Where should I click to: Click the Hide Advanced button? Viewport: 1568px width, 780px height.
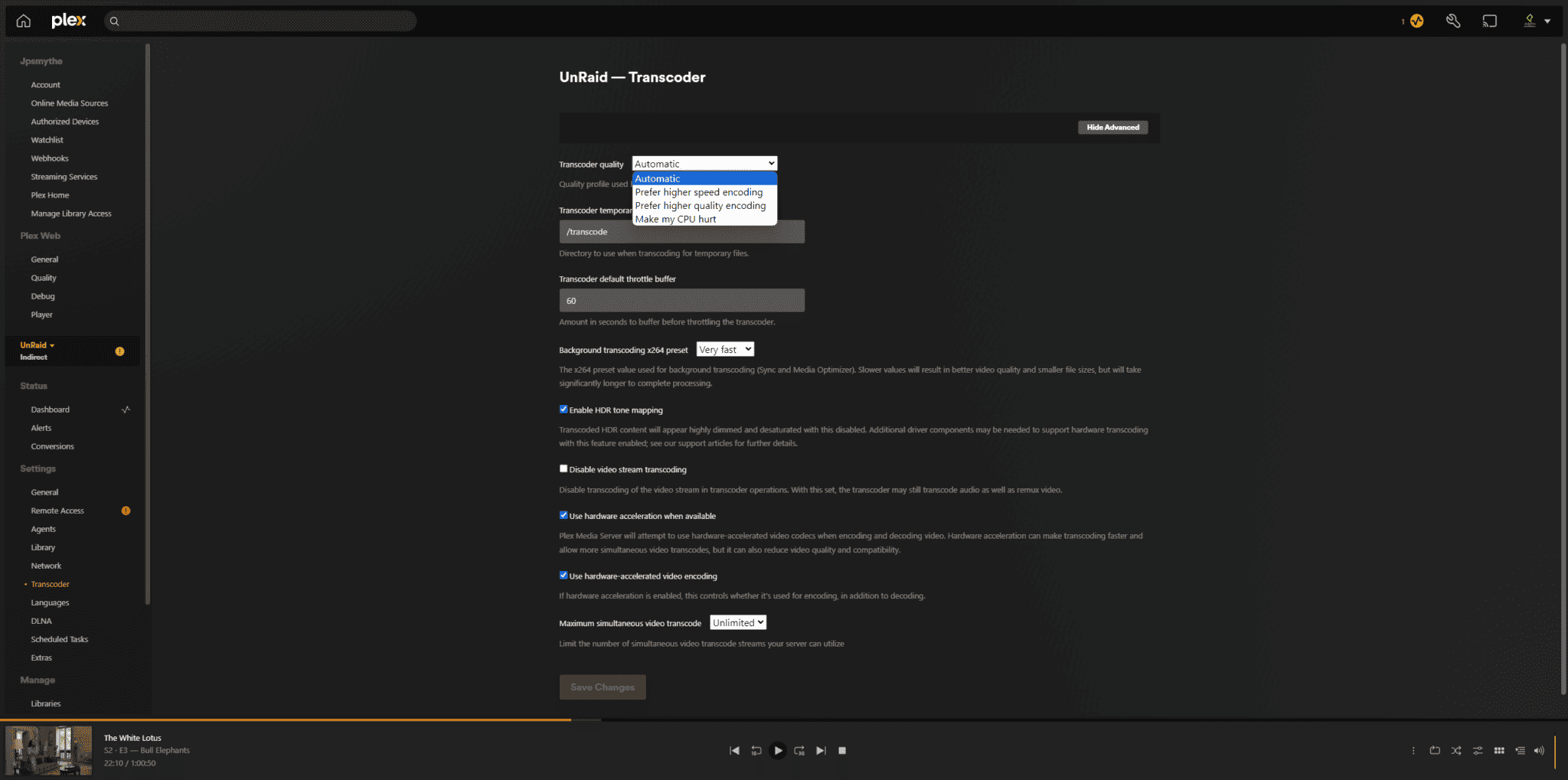tap(1112, 126)
